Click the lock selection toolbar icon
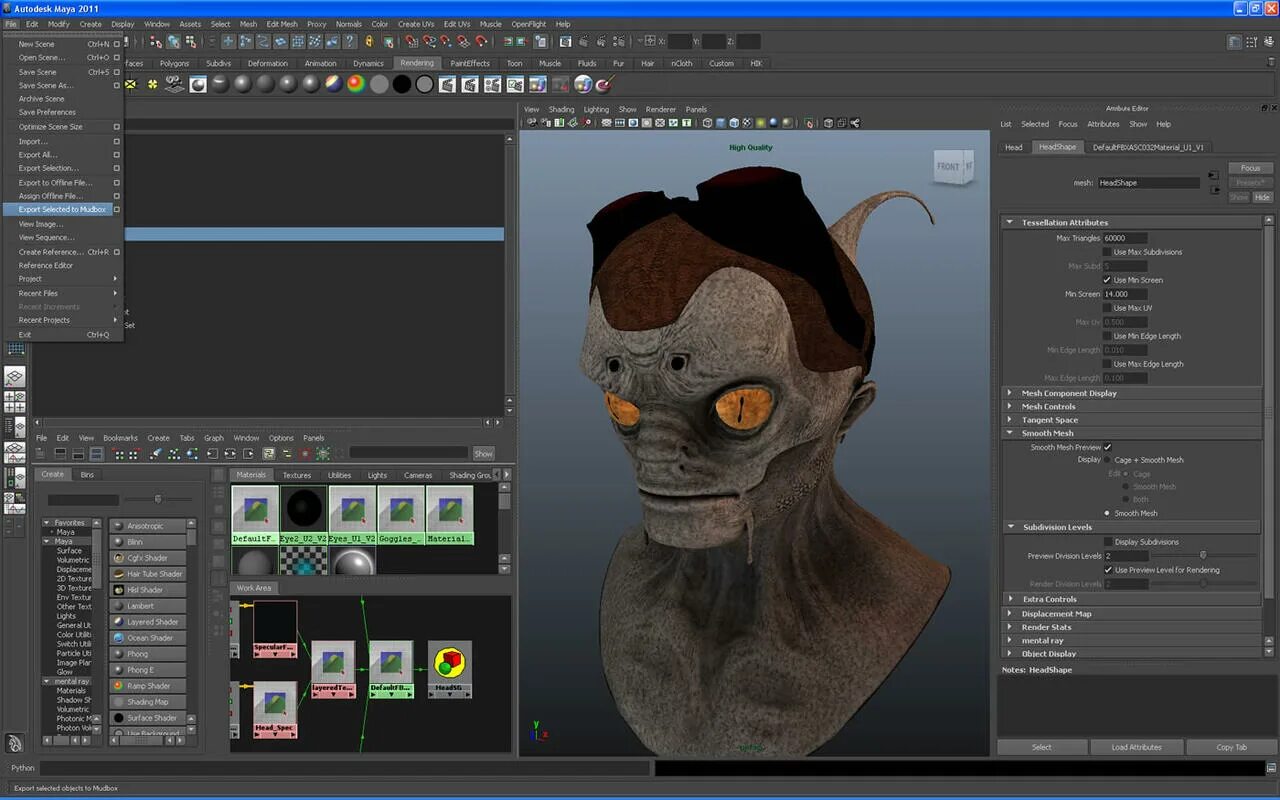1280x800 pixels. [368, 41]
